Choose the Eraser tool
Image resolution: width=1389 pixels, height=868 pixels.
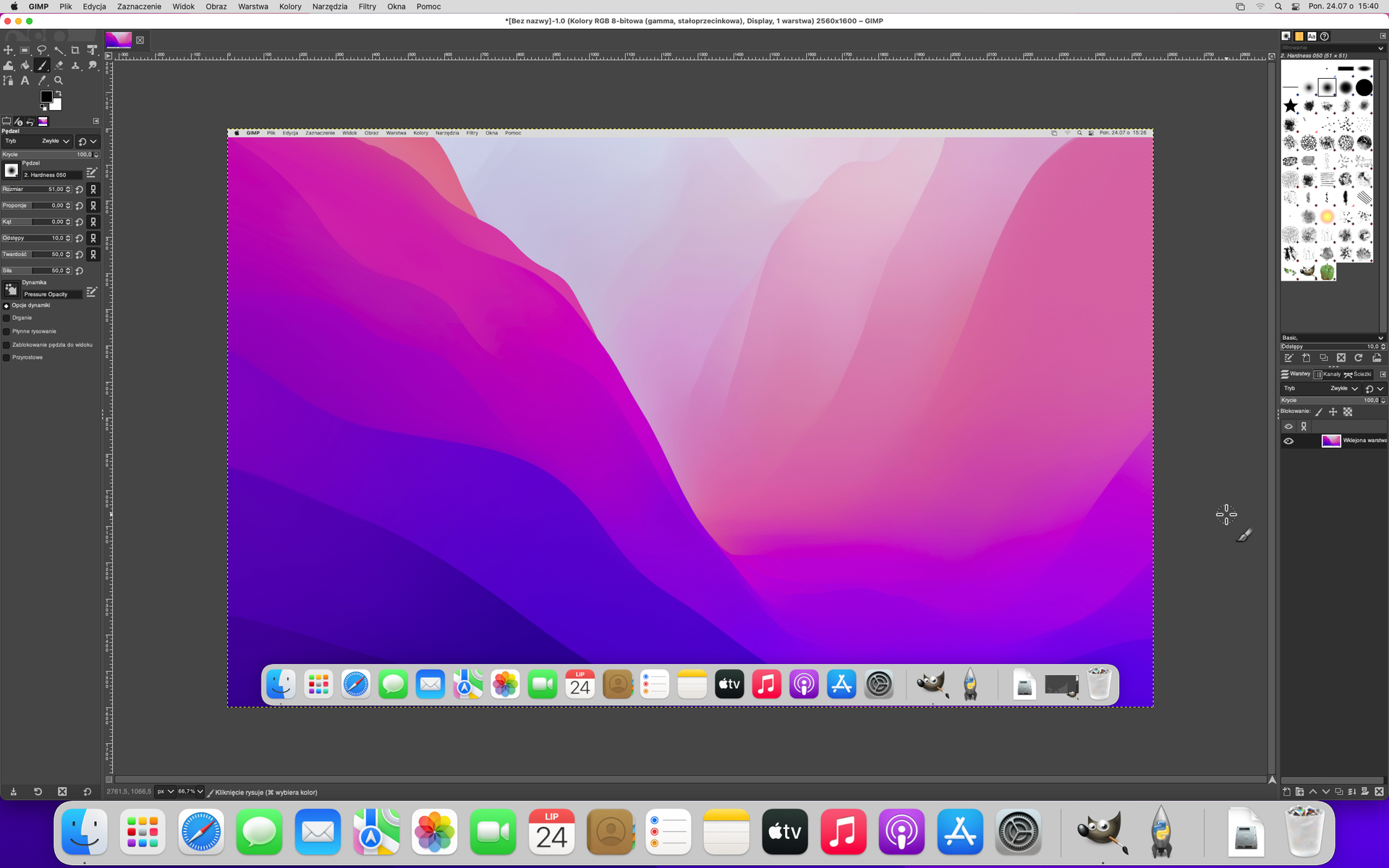59,65
